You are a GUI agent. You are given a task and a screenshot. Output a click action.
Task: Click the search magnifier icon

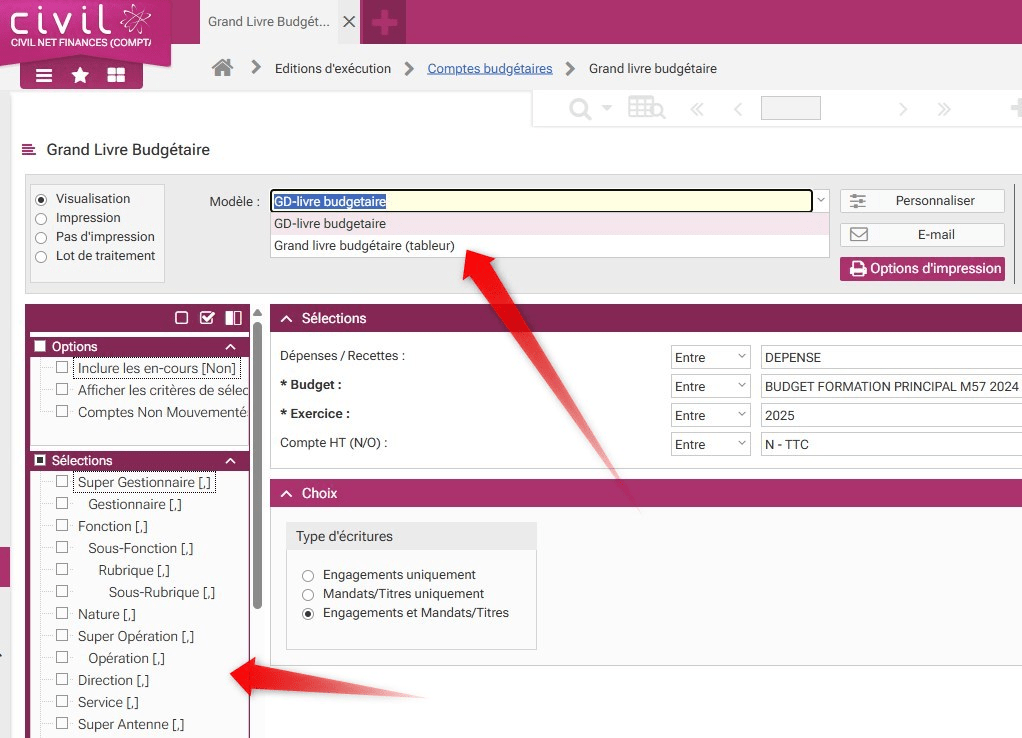[579, 109]
